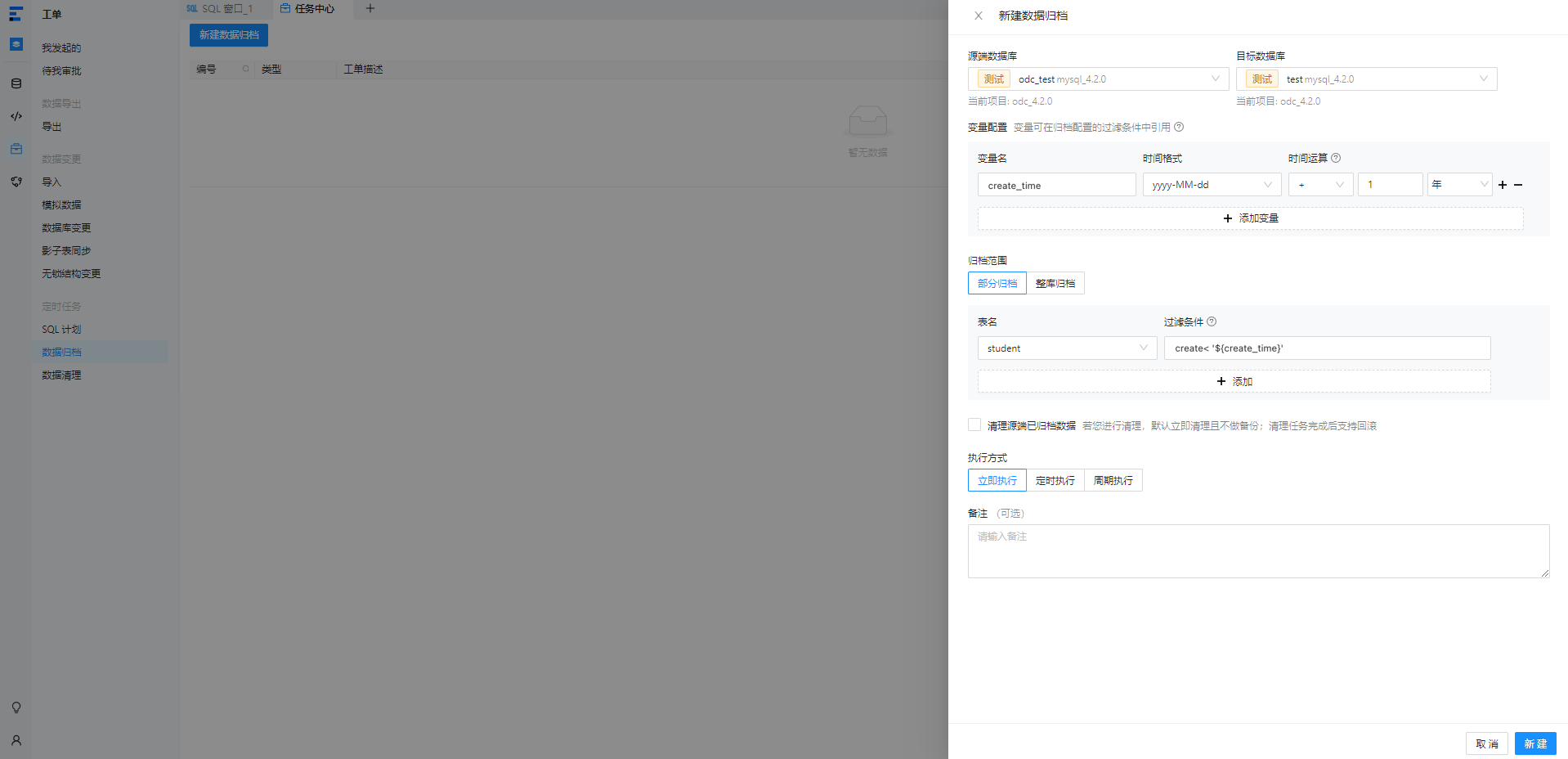This screenshot has height=759, width=1568.
Task: Select 整库归档 archive range option
Action: (x=1055, y=283)
